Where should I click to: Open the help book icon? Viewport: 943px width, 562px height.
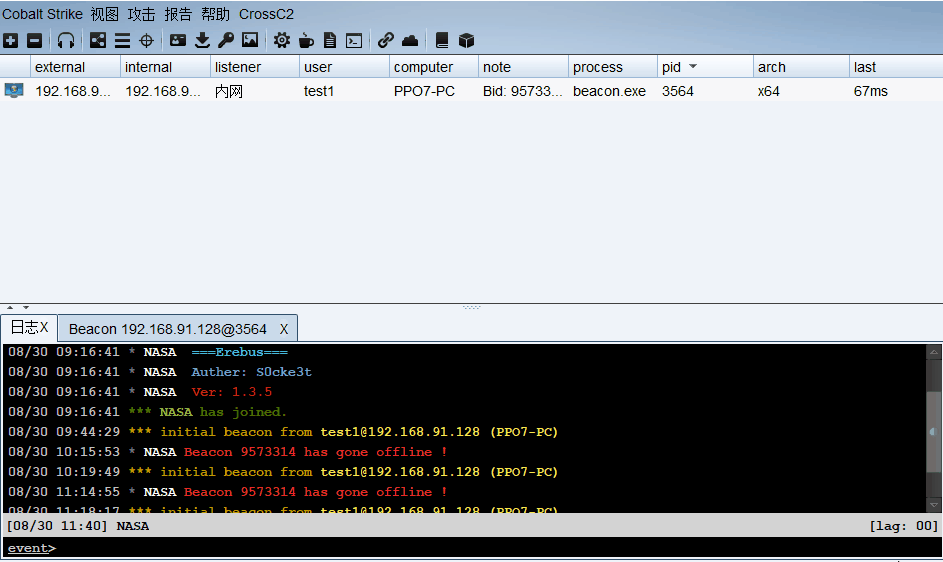[x=441, y=40]
